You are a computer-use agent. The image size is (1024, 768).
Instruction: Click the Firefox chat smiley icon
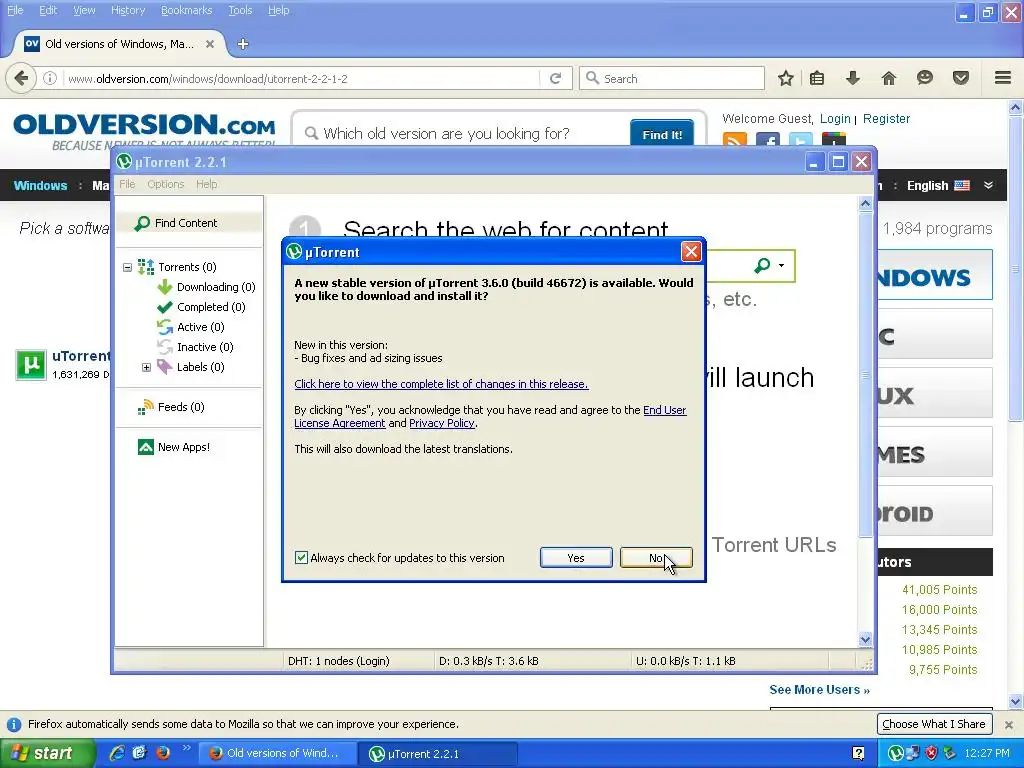(925, 78)
